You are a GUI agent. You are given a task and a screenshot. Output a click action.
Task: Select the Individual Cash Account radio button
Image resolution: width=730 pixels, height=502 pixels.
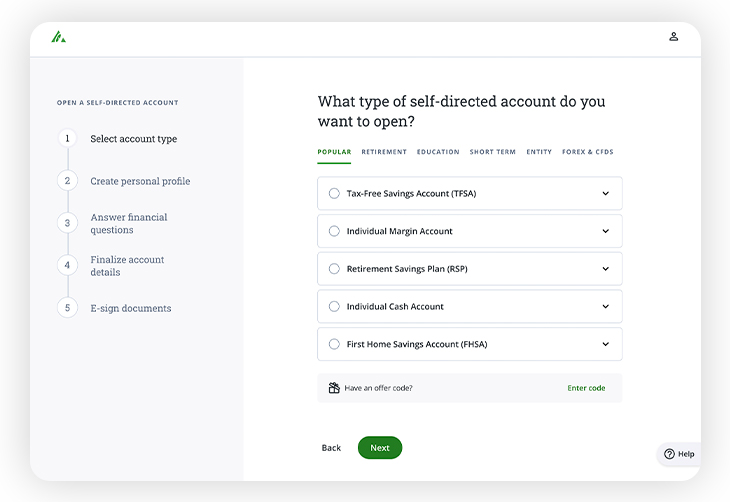[x=334, y=307]
